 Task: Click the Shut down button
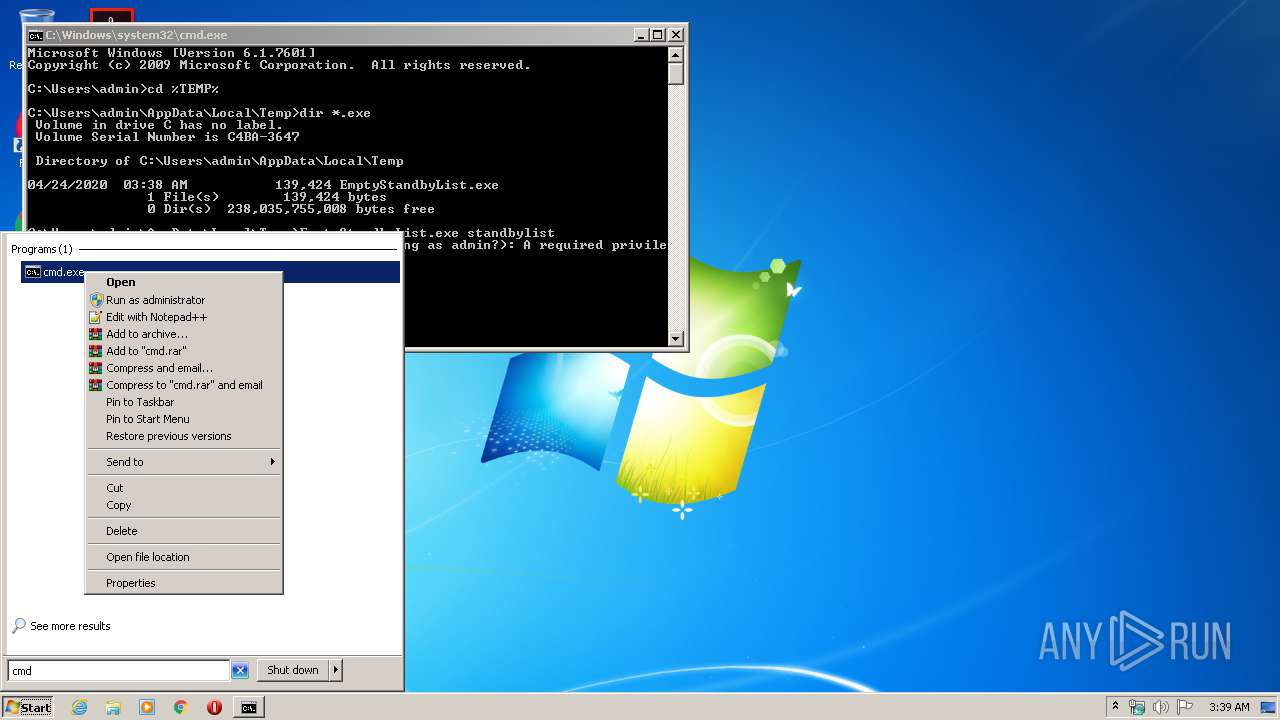point(293,670)
